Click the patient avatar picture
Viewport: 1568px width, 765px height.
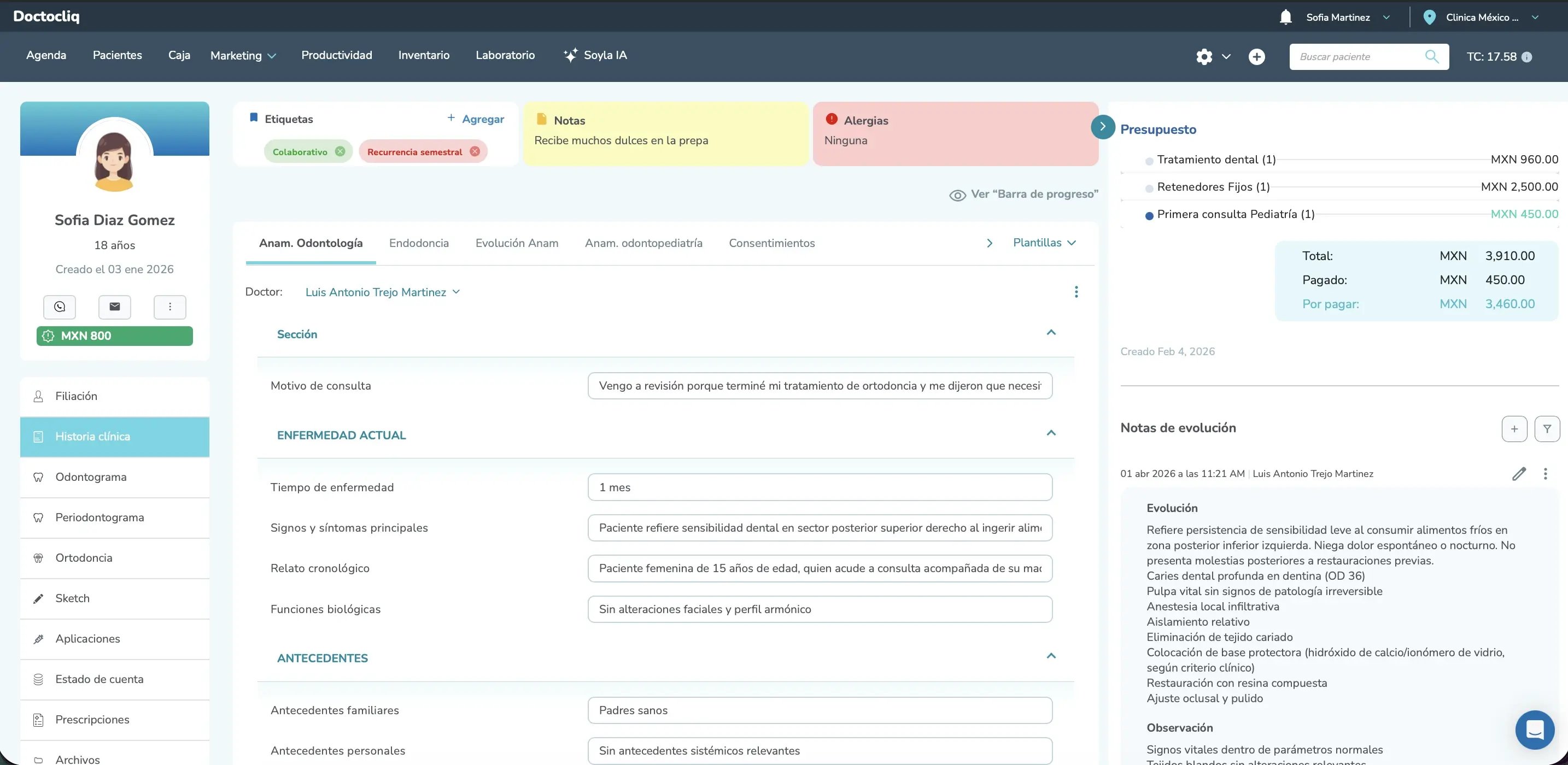114,156
